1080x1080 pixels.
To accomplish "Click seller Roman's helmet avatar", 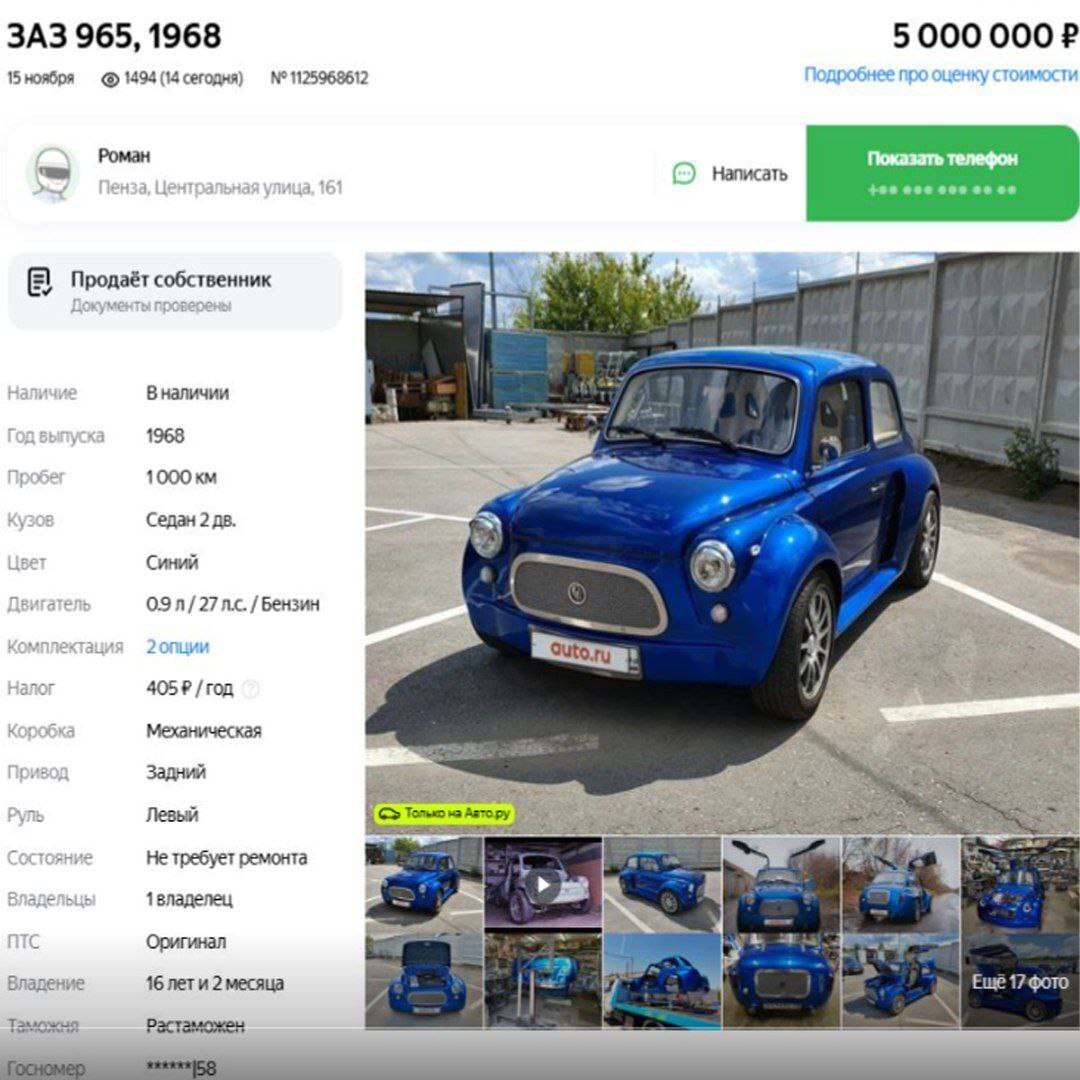I will (x=52, y=173).
